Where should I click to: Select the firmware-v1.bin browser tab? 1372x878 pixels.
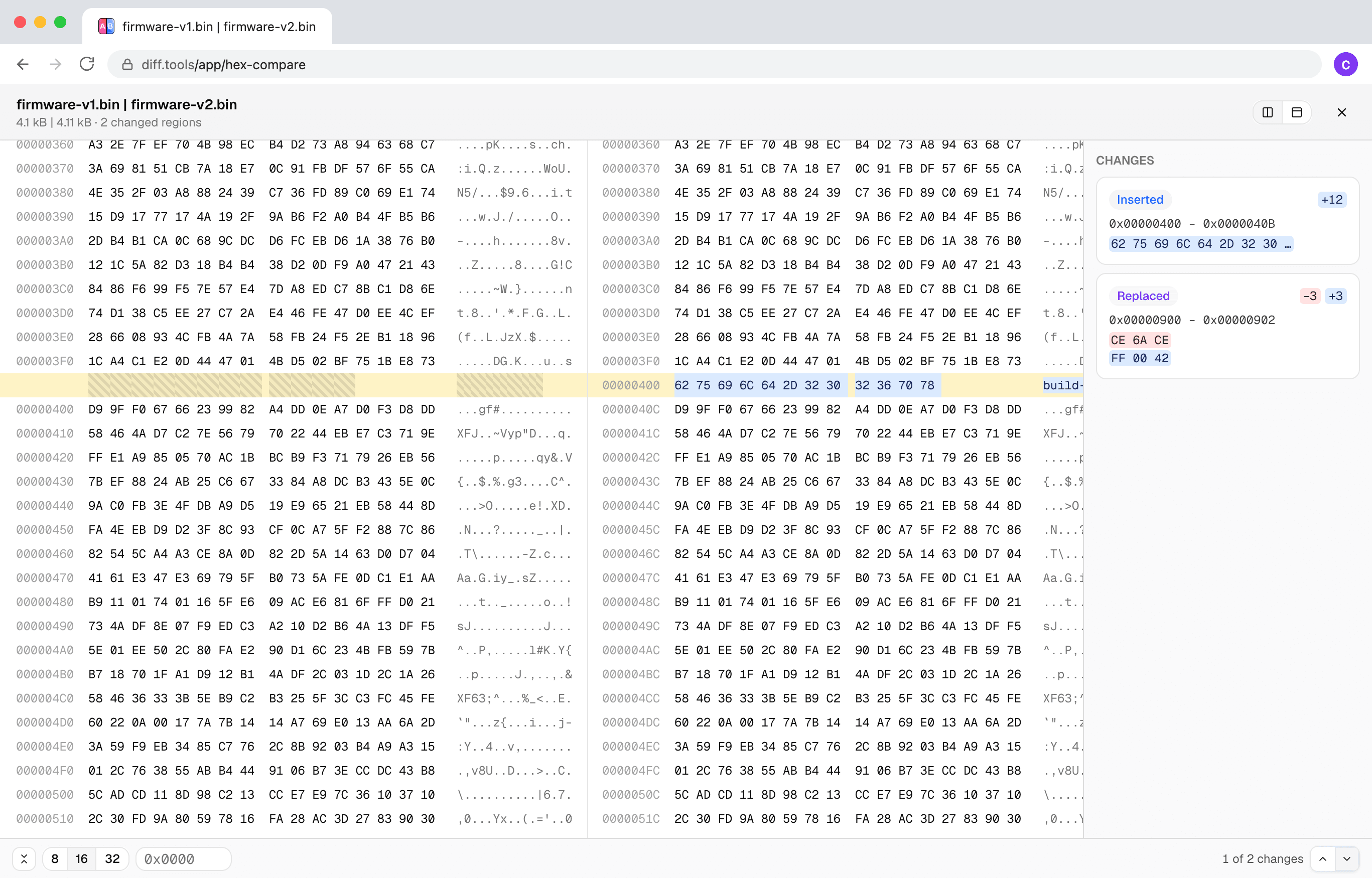tap(207, 26)
